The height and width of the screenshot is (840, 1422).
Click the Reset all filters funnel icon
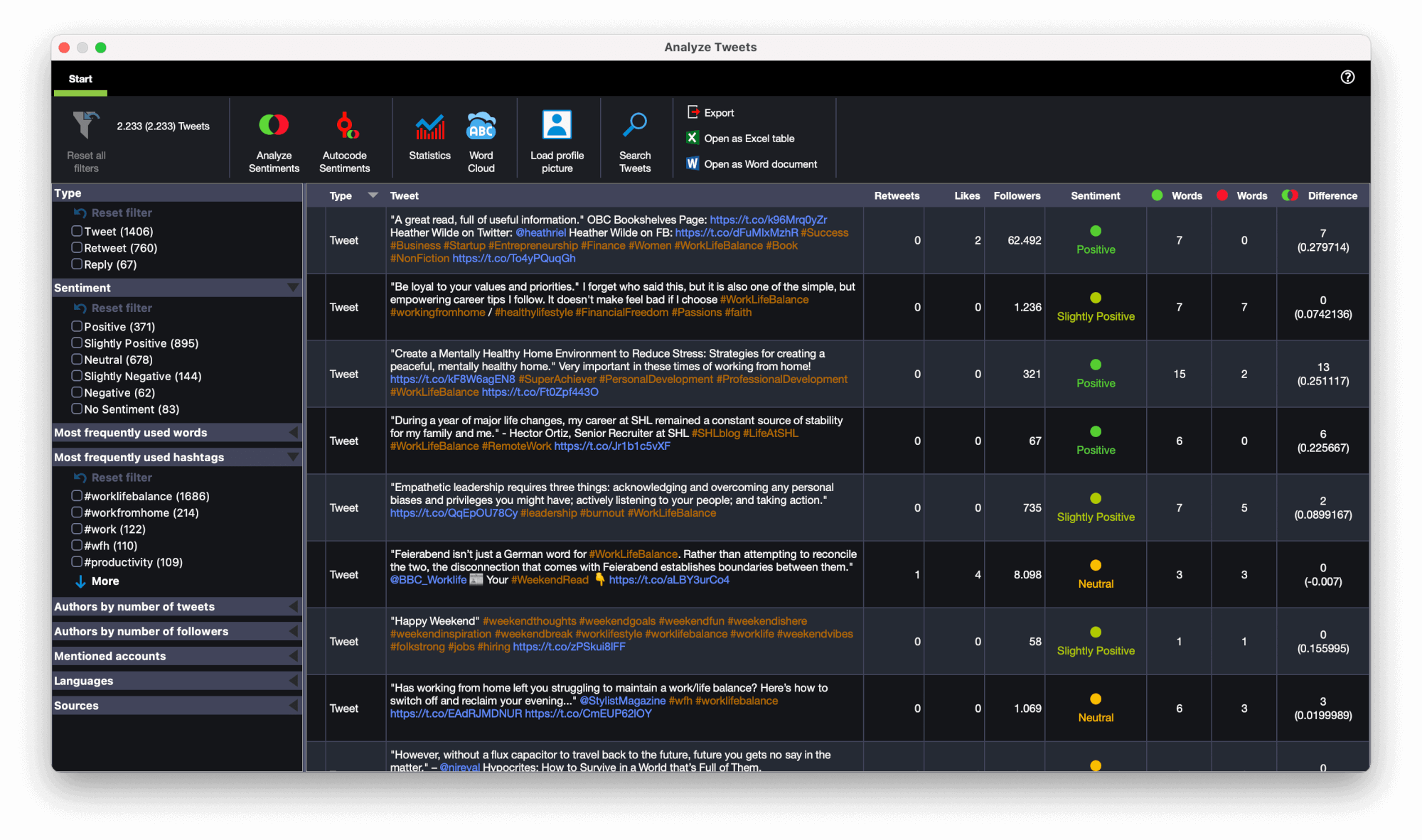pos(85,125)
